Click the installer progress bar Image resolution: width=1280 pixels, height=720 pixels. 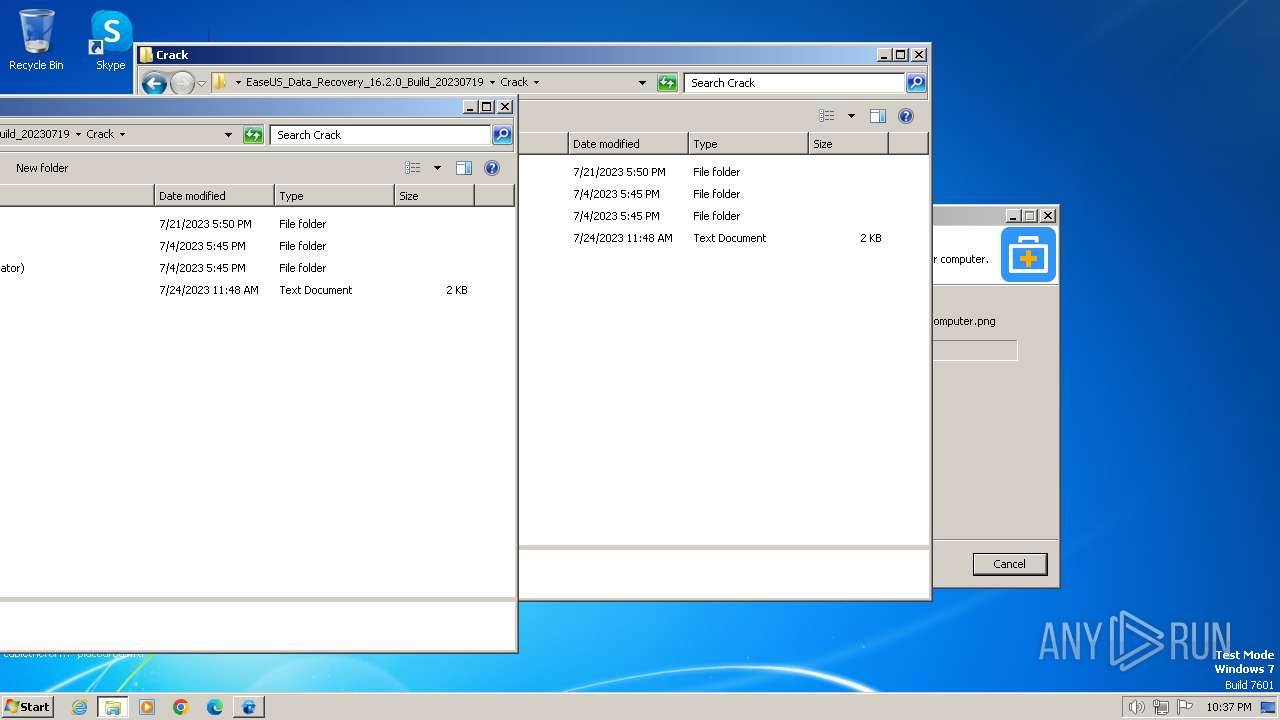[975, 350]
